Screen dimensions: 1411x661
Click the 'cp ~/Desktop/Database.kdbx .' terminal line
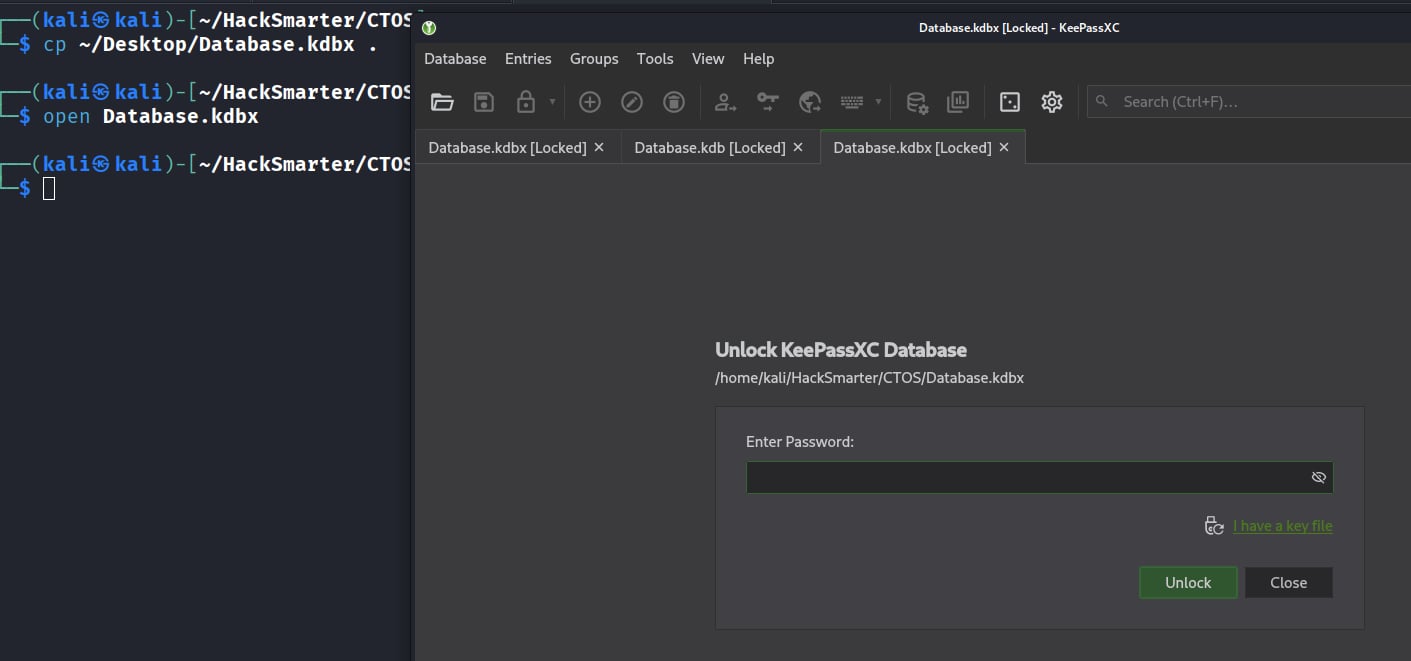210,45
